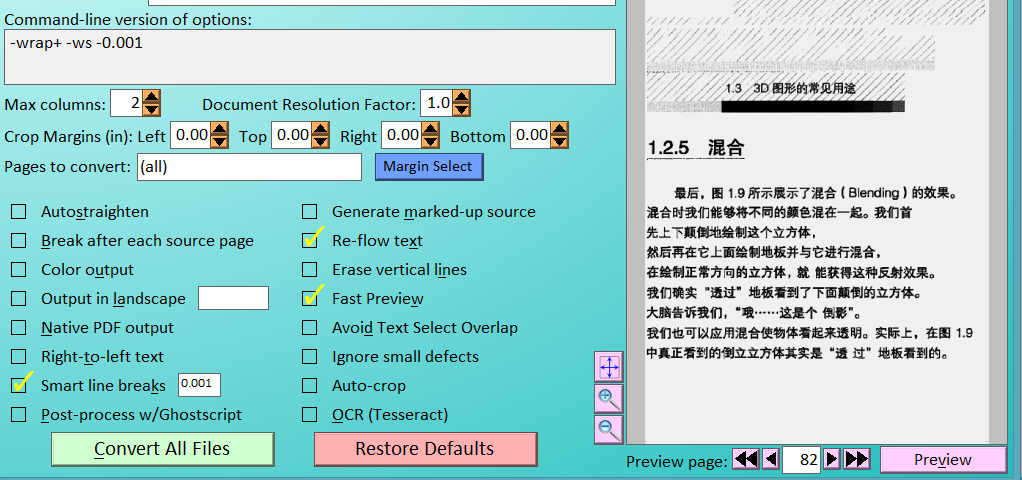Increase Document Resolution Factor
Screen dimensions: 1022x480
click(461, 97)
